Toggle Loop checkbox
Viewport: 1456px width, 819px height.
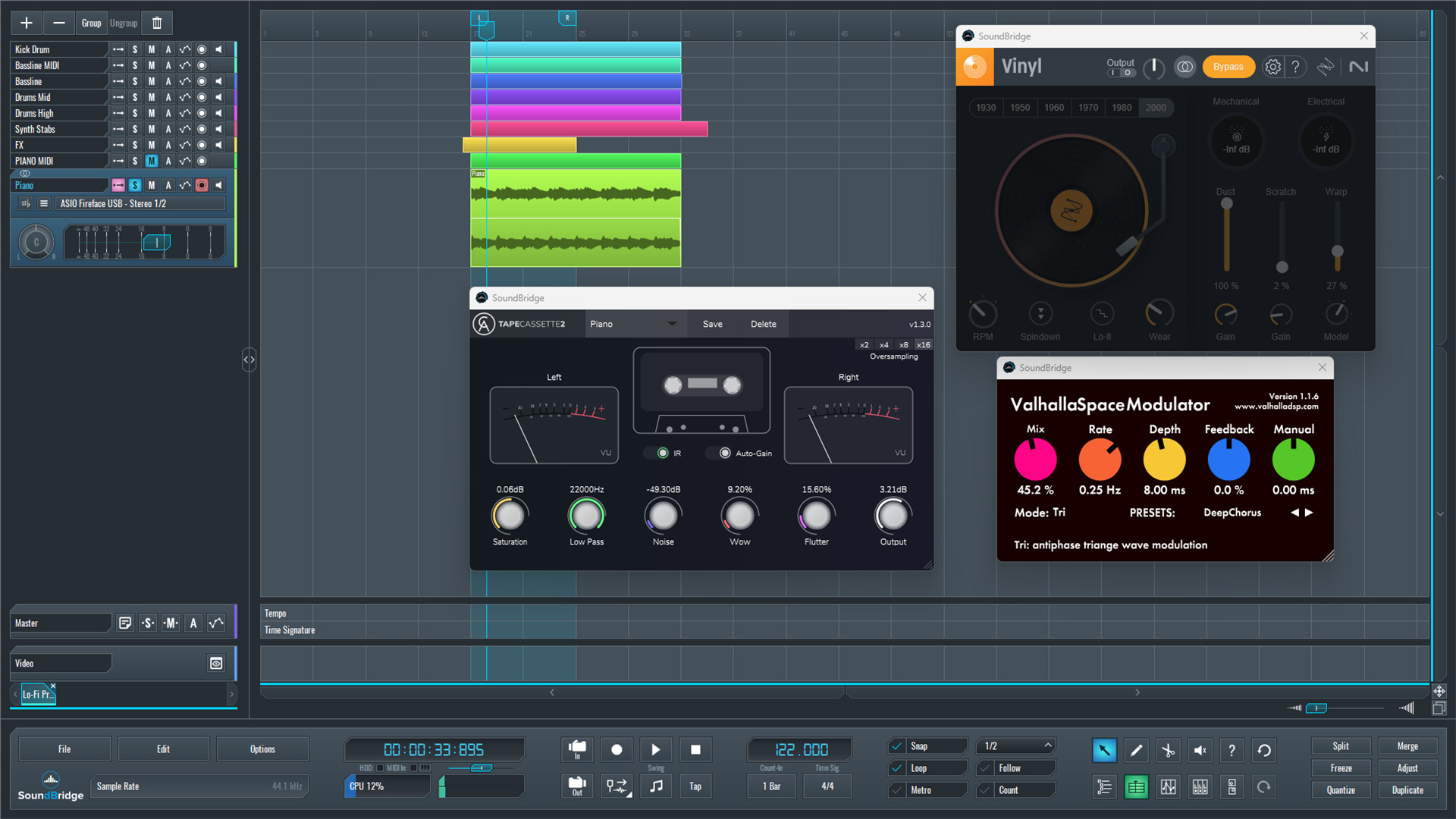(897, 768)
